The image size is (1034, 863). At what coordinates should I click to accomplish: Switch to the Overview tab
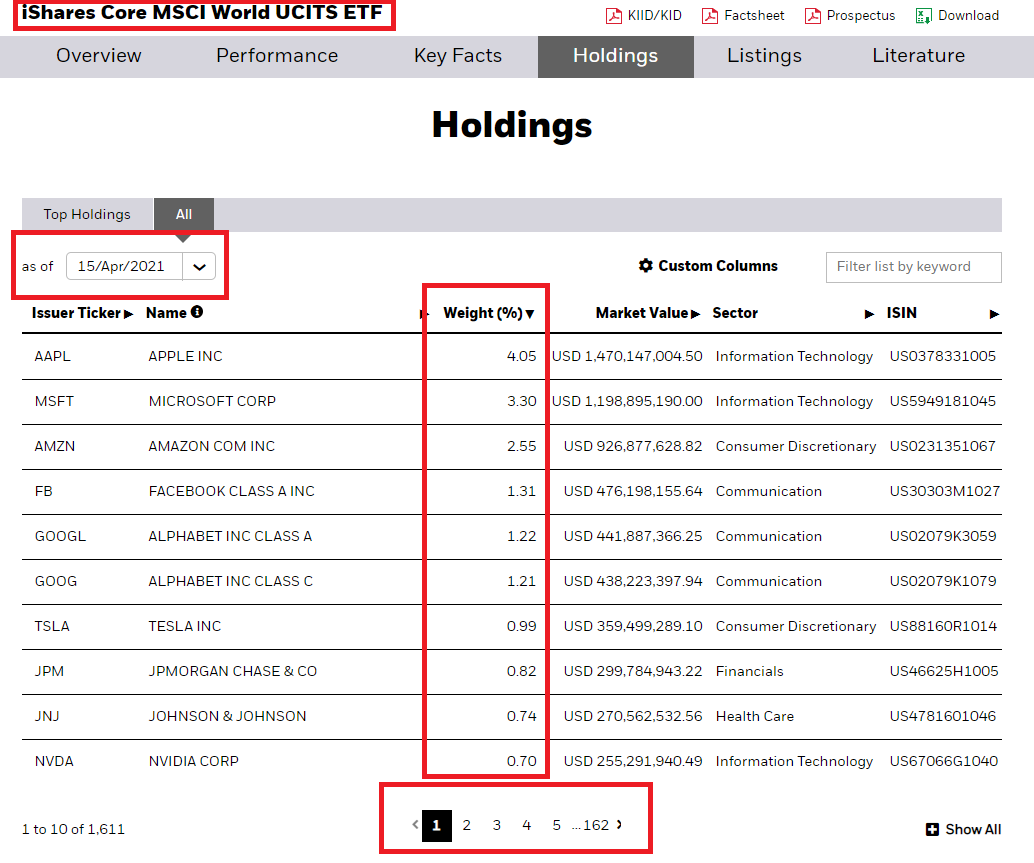tap(98, 56)
